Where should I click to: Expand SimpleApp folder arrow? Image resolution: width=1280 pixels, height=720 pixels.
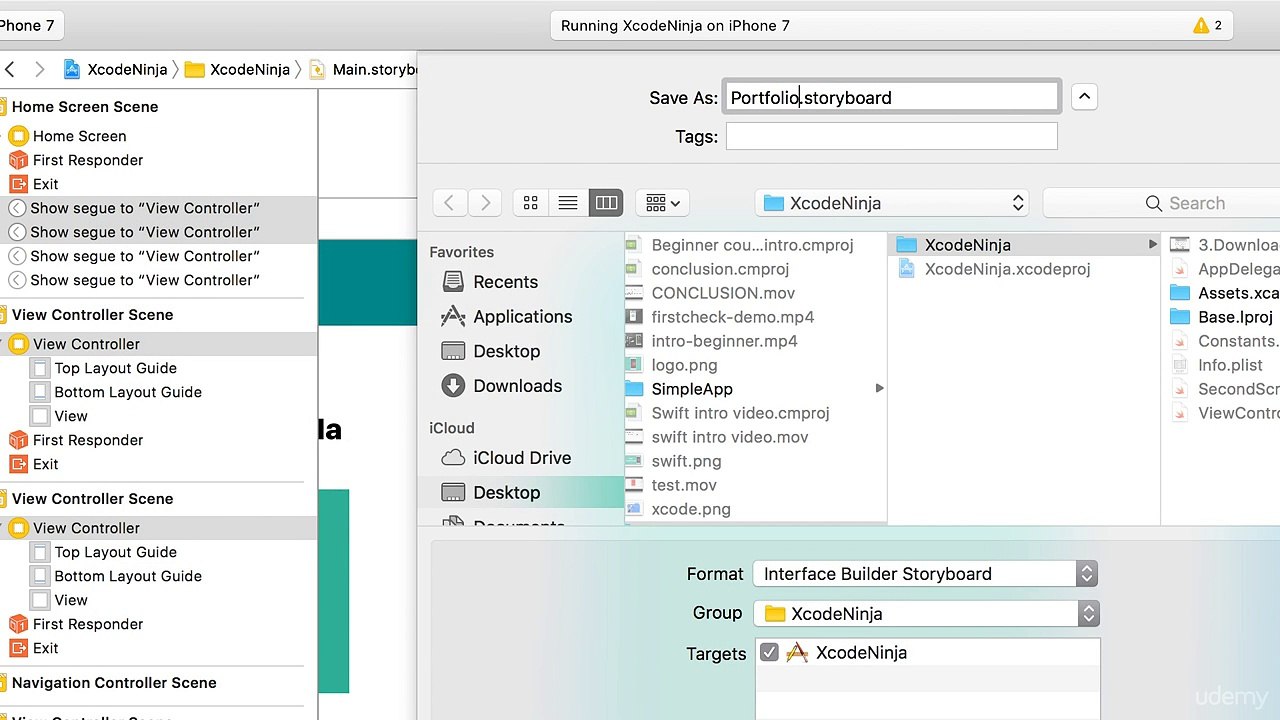pos(879,389)
